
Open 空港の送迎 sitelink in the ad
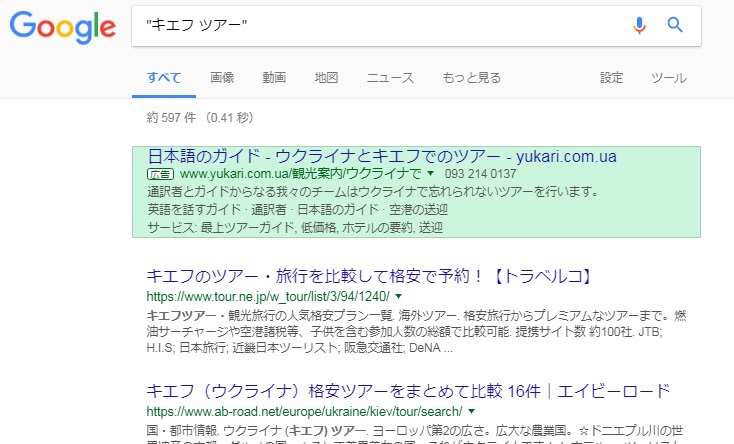(418, 209)
